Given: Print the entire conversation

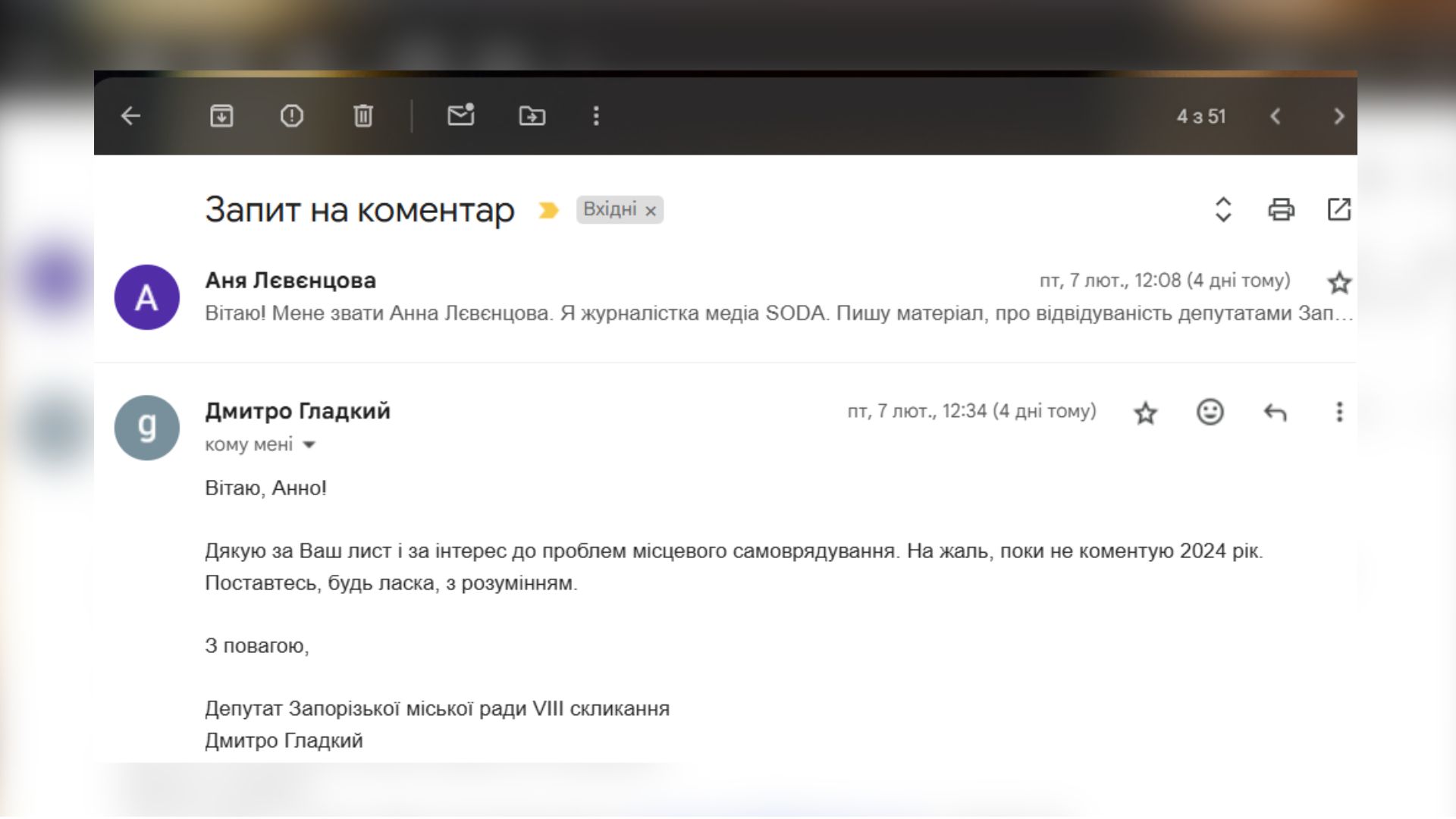Looking at the screenshot, I should pos(1281,209).
